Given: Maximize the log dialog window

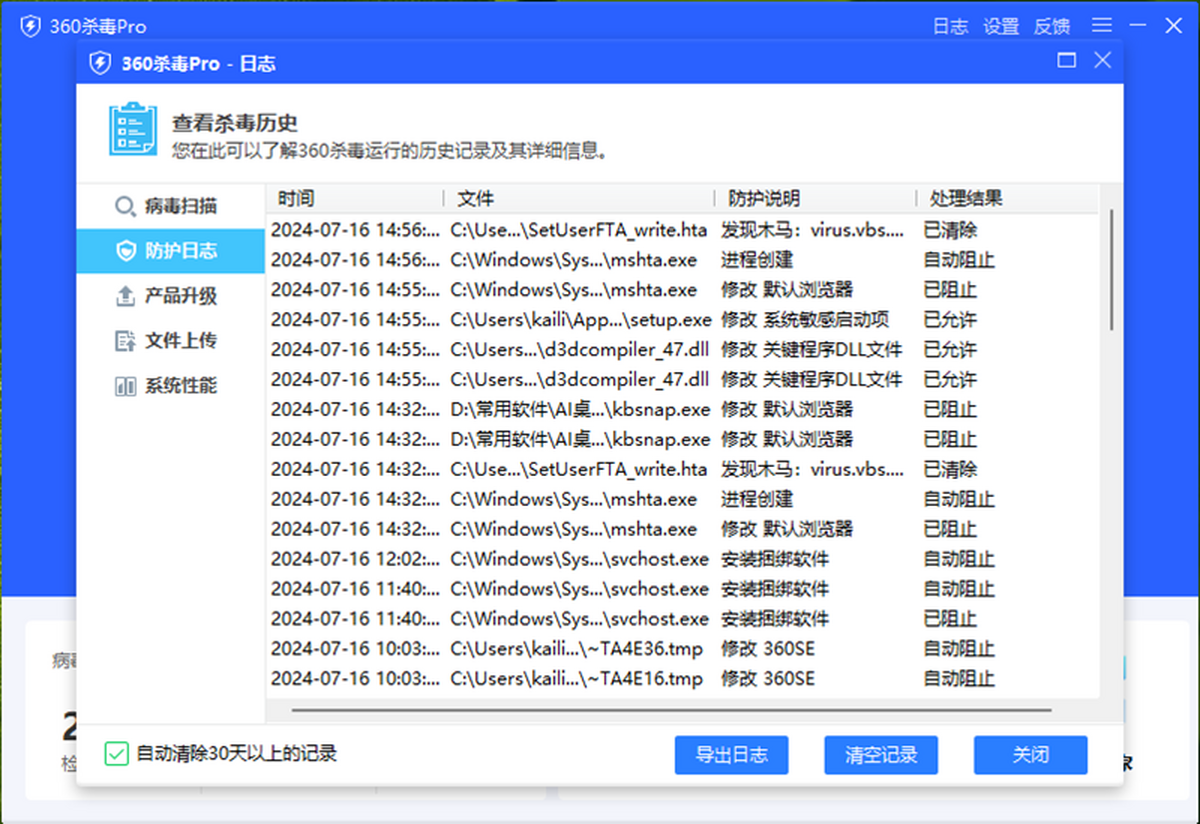Looking at the screenshot, I should point(1067,61).
